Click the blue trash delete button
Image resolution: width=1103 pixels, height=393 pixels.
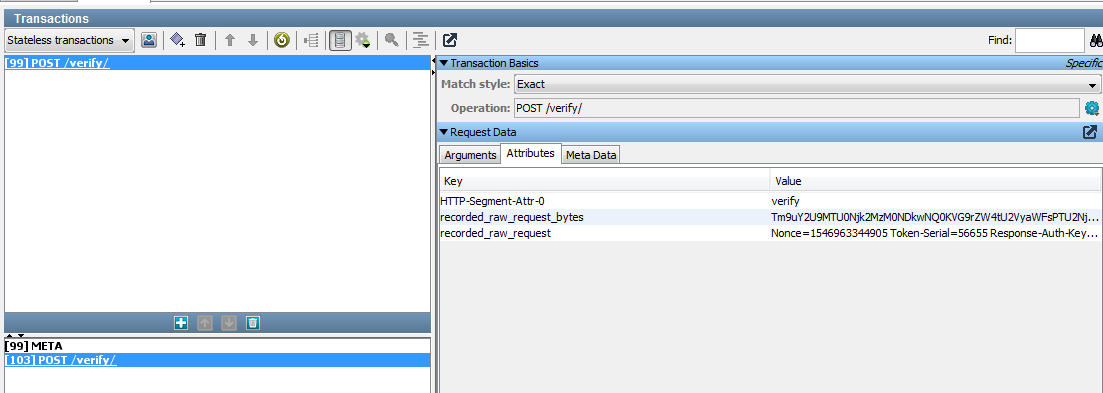pyautogui.click(x=253, y=323)
